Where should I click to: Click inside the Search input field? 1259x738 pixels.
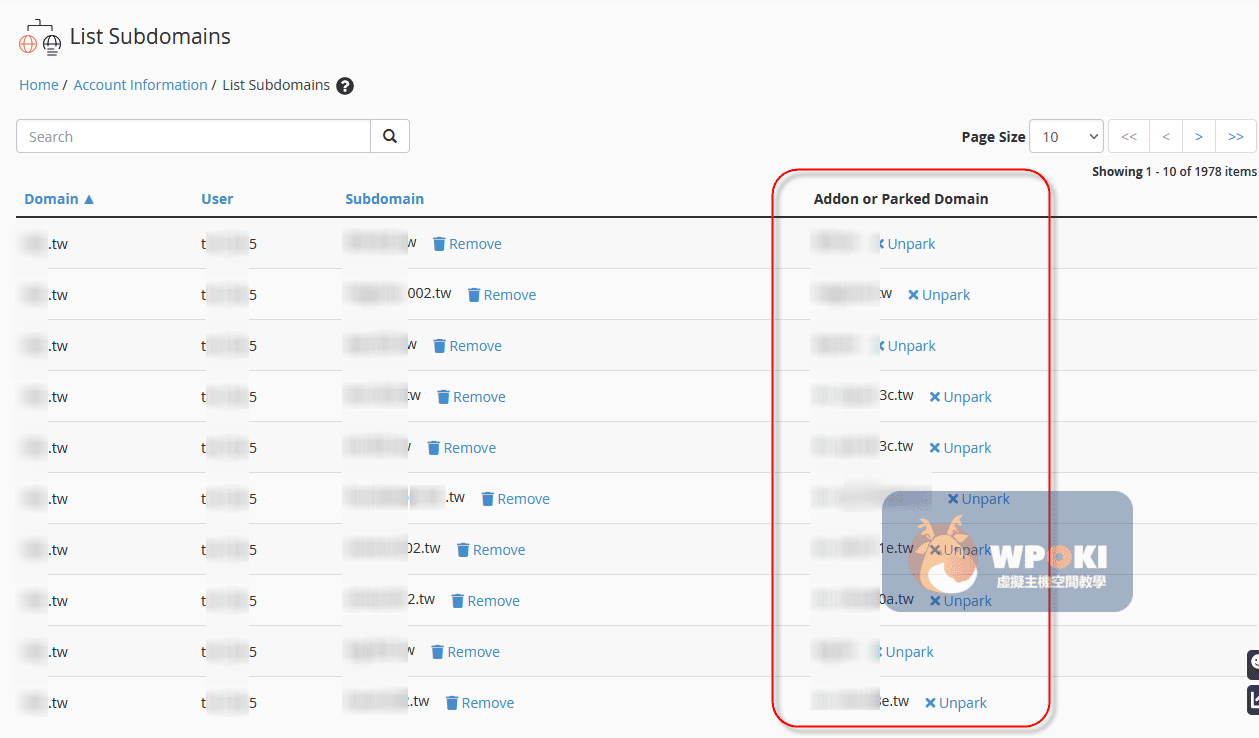click(x=193, y=137)
